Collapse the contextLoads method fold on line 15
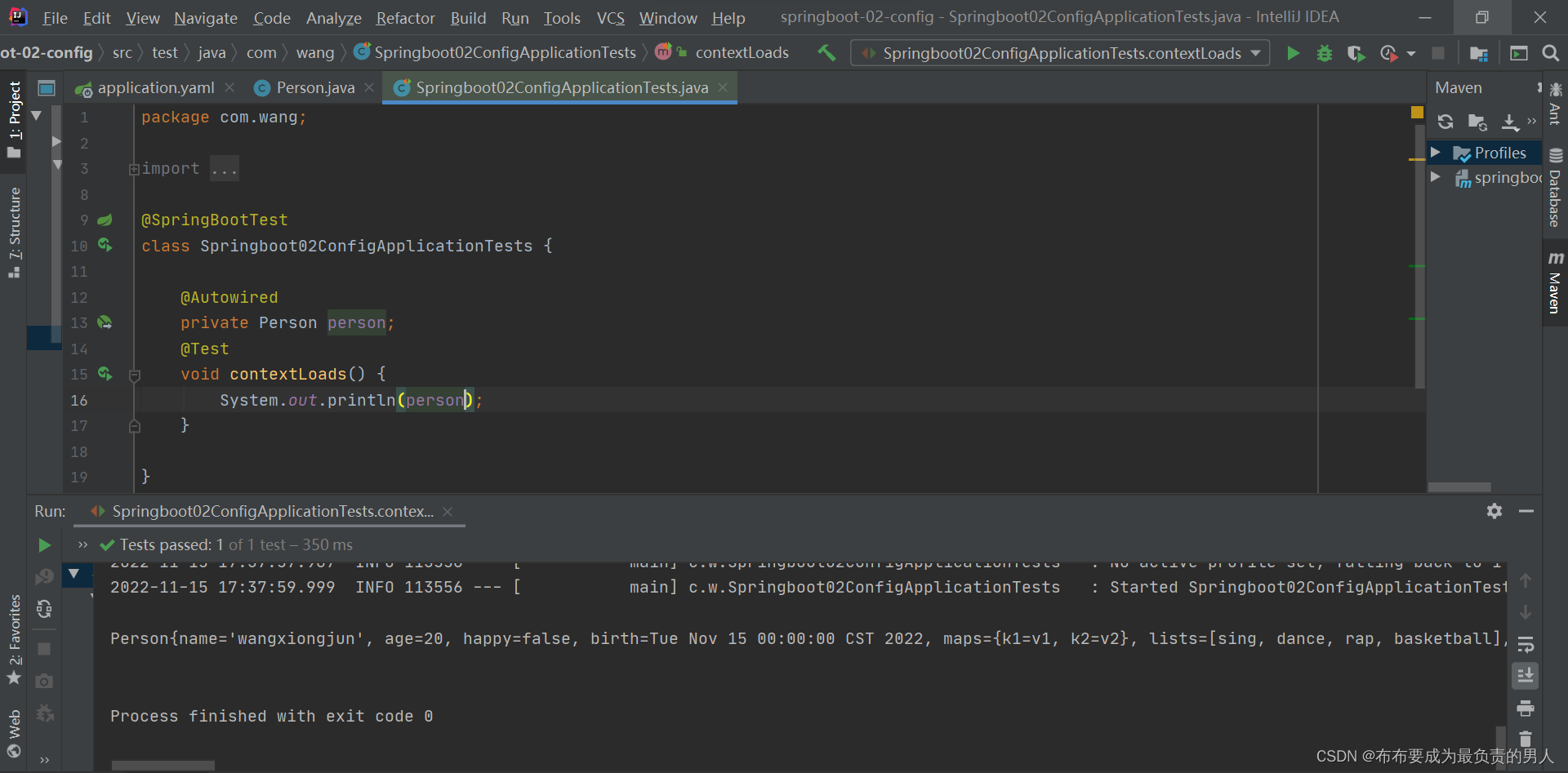Viewport: 1568px width, 773px height. click(x=135, y=375)
